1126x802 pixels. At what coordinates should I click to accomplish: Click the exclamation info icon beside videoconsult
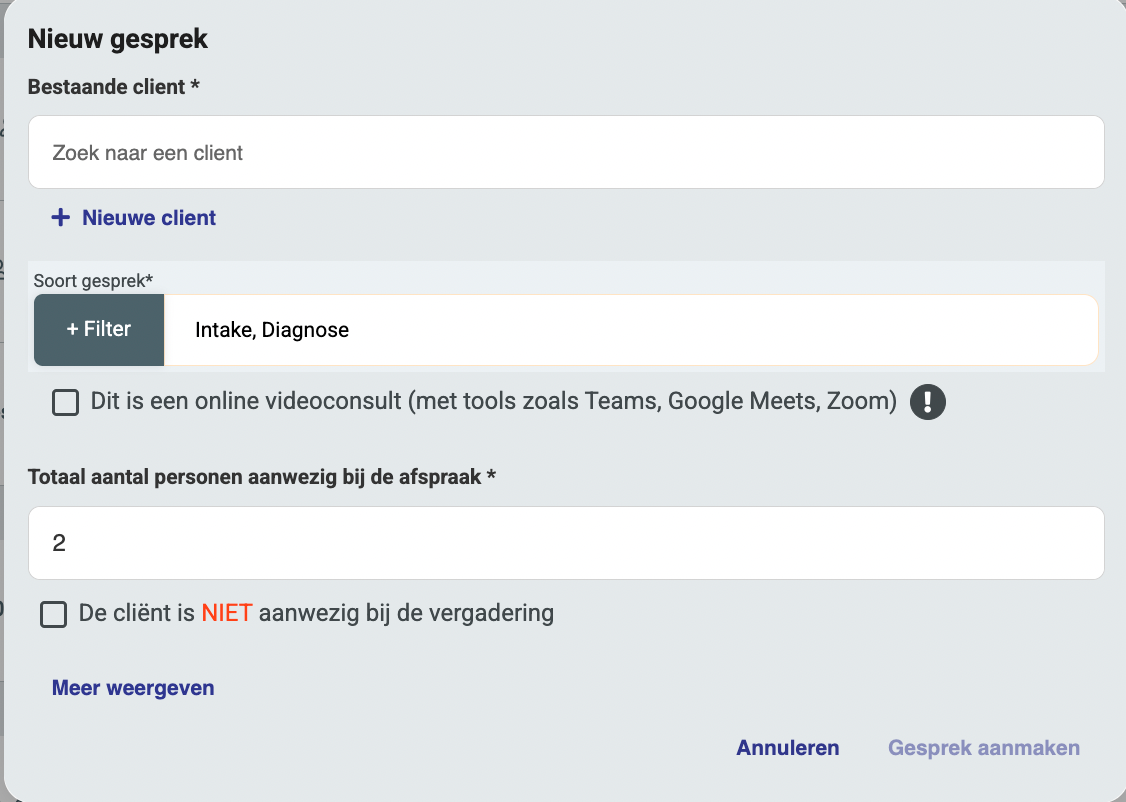click(928, 402)
